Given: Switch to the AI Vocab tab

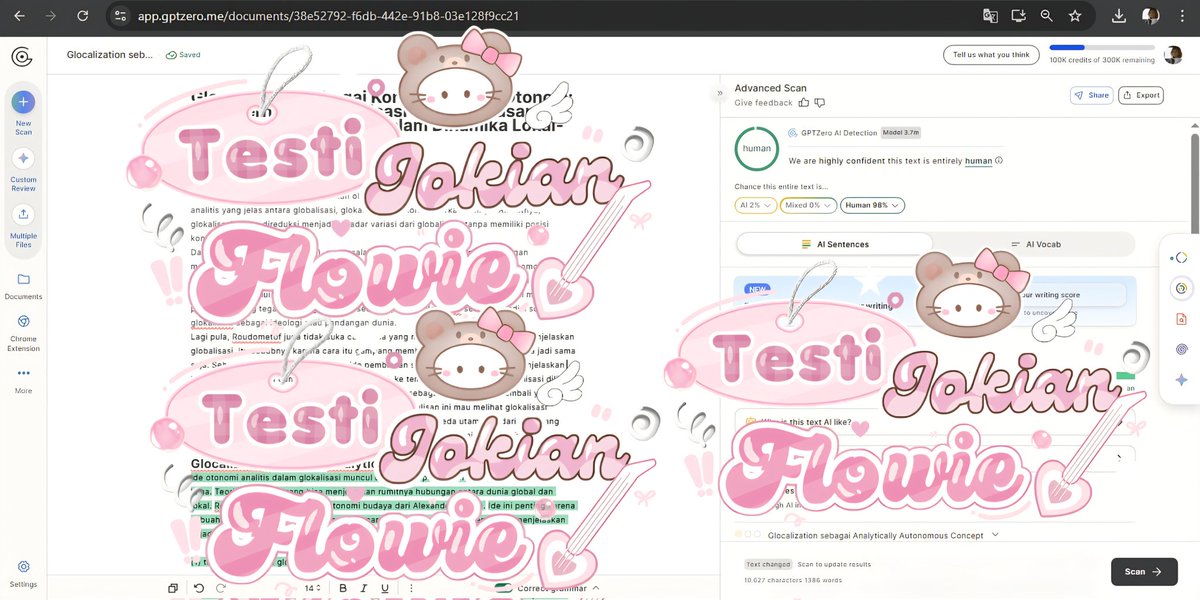Looking at the screenshot, I should coord(1035,244).
